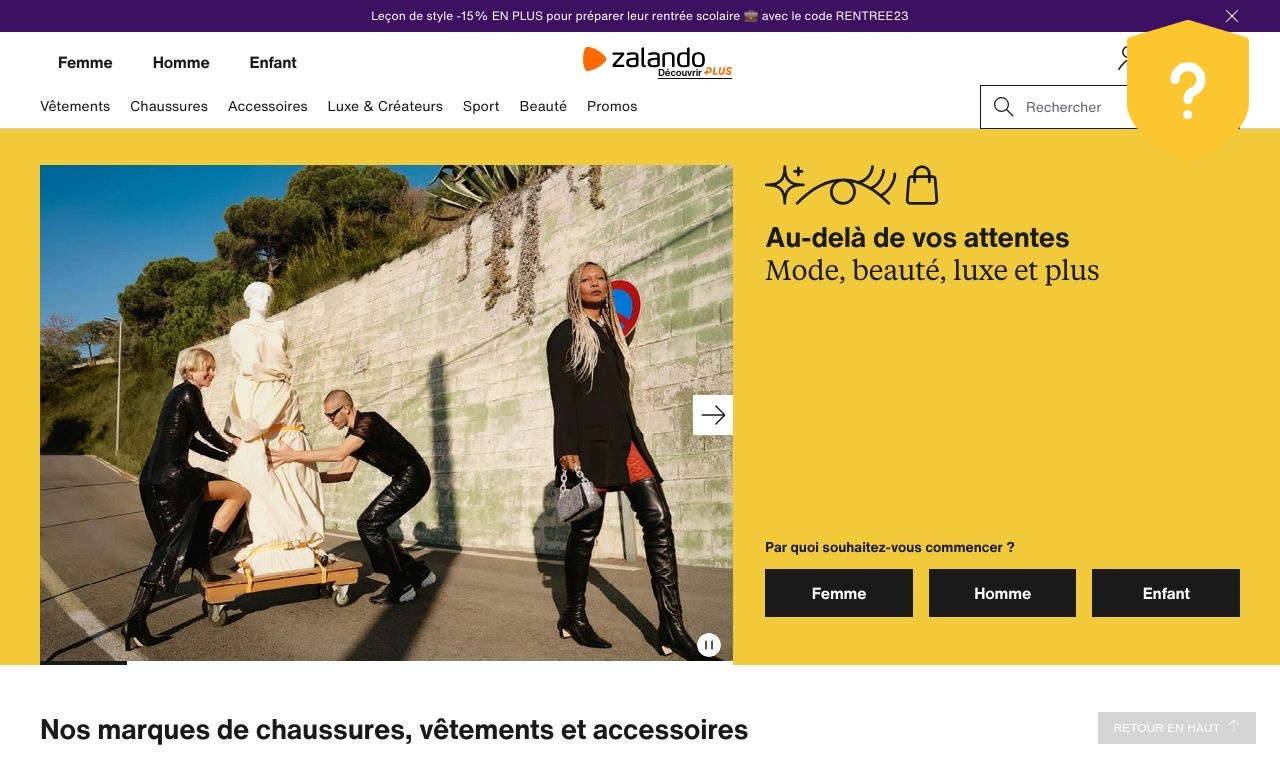The width and height of the screenshot is (1280, 768).
Task: Open the Promos menu item
Action: click(612, 106)
